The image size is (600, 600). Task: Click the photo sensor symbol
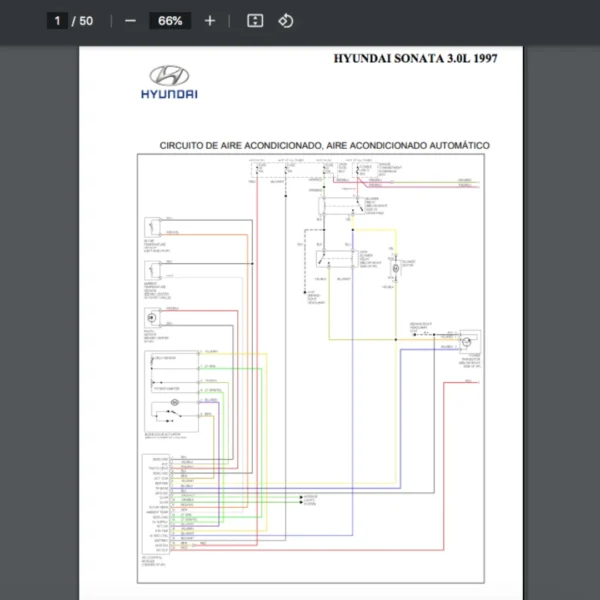click(153, 318)
